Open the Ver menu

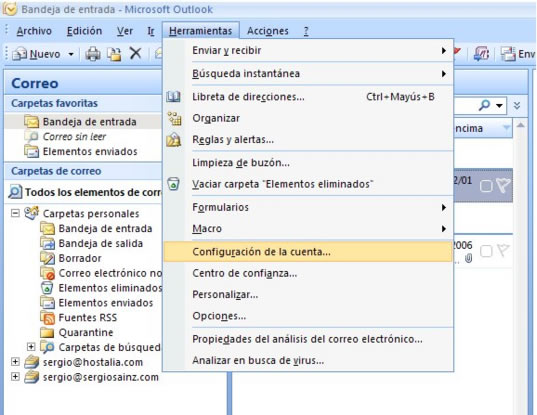pos(125,31)
